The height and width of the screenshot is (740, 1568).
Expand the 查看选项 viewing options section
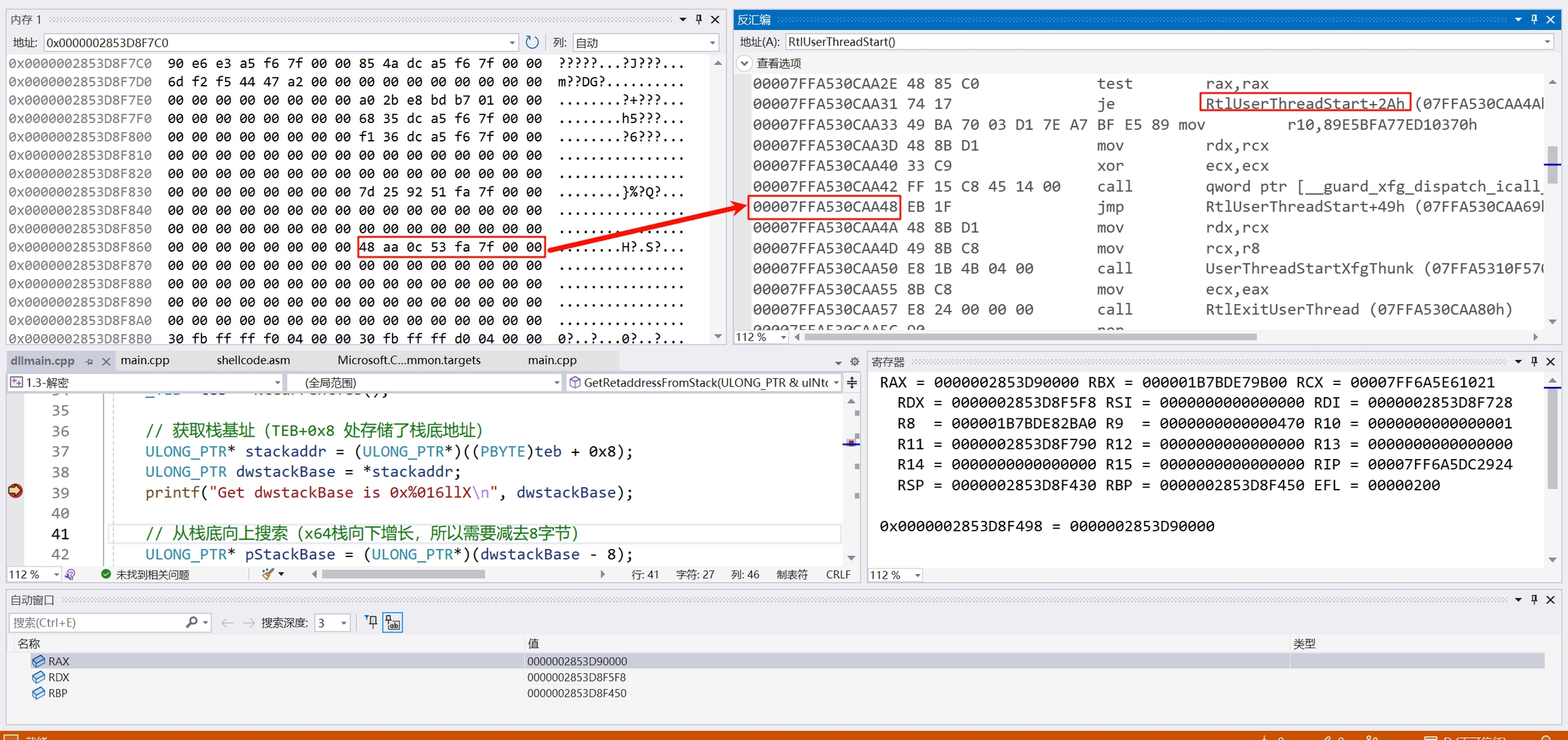(745, 63)
